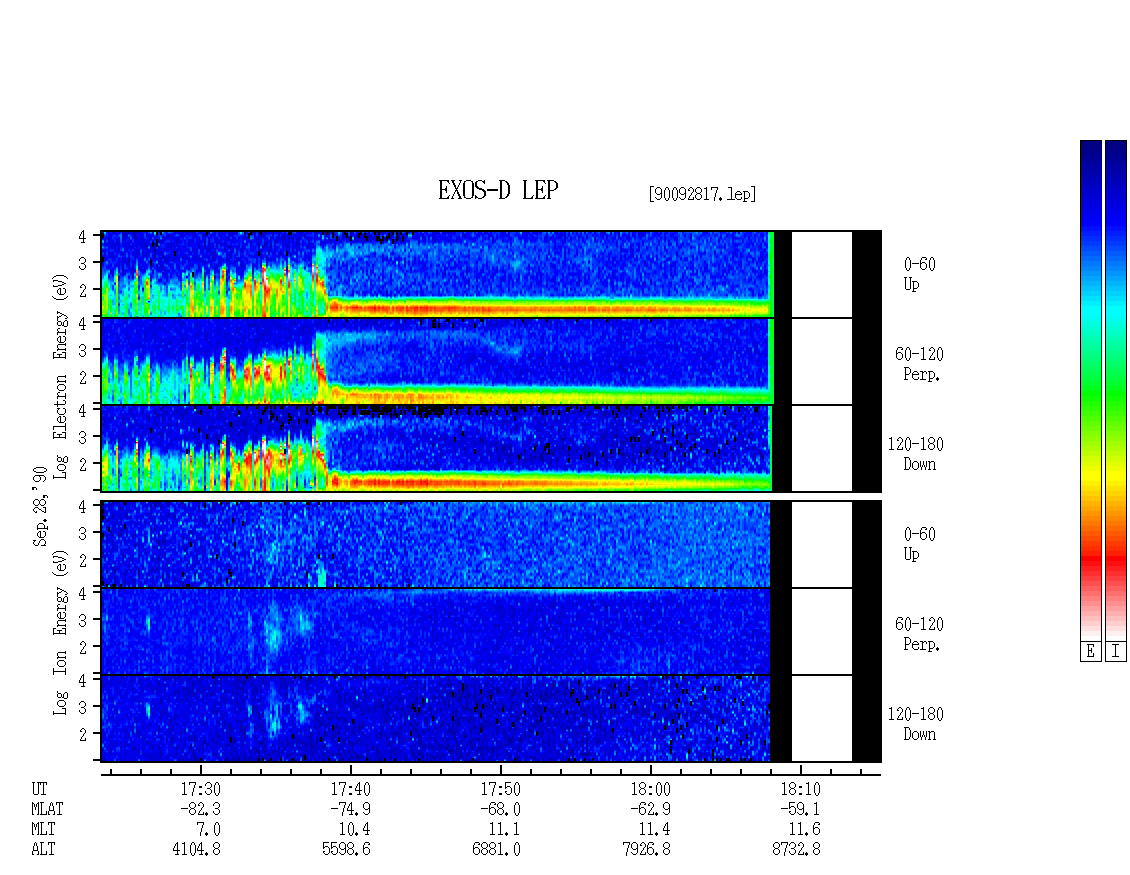Click the boxed E label under the color bar
Viewport: 1130px width, 875px height.
pos(1090,652)
